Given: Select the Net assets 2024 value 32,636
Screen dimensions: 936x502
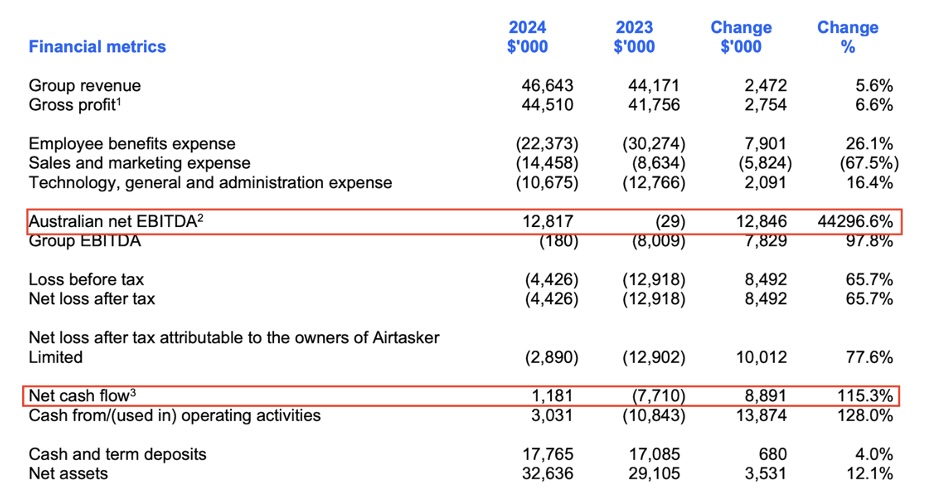Looking at the screenshot, I should 547,473.
